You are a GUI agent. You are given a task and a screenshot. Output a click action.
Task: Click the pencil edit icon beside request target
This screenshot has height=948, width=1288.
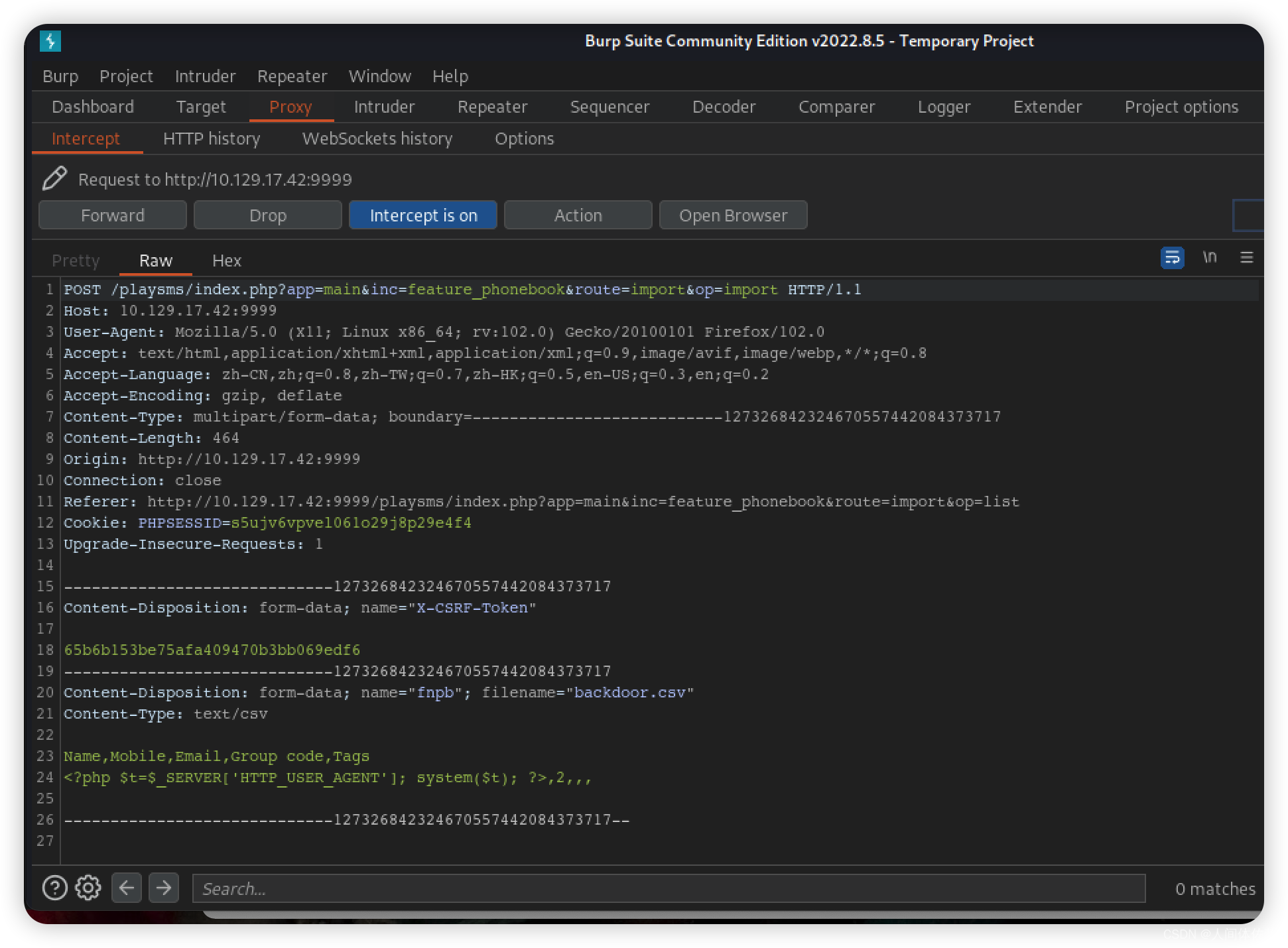tap(54, 178)
